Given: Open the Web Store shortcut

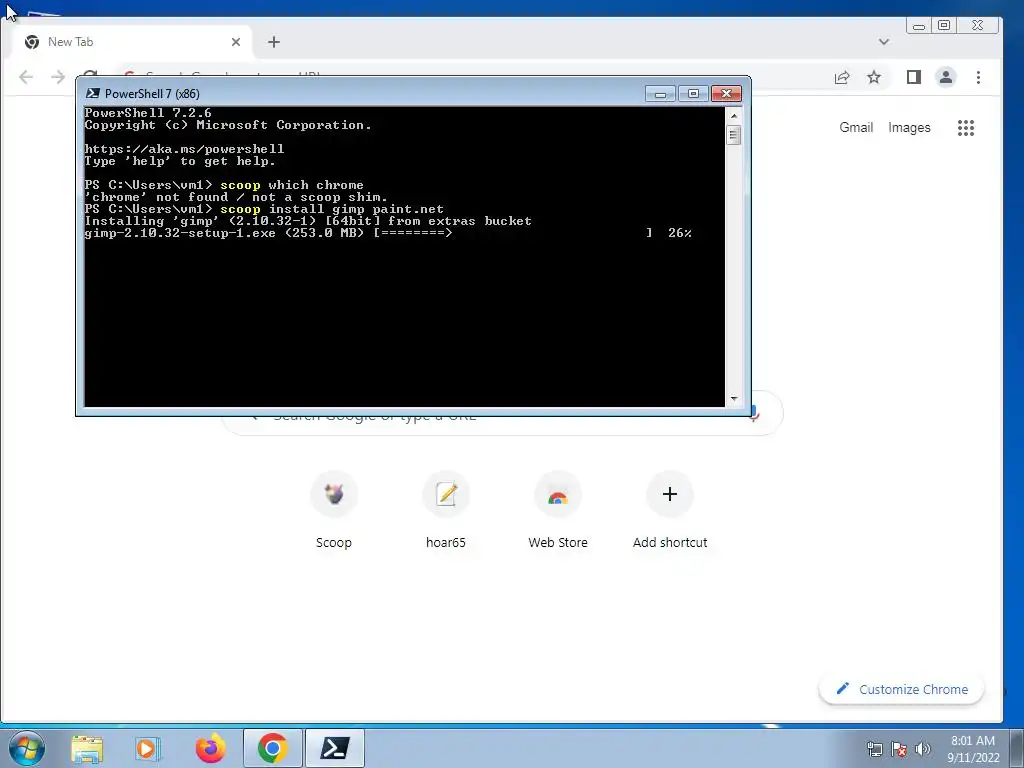Looking at the screenshot, I should [558, 509].
